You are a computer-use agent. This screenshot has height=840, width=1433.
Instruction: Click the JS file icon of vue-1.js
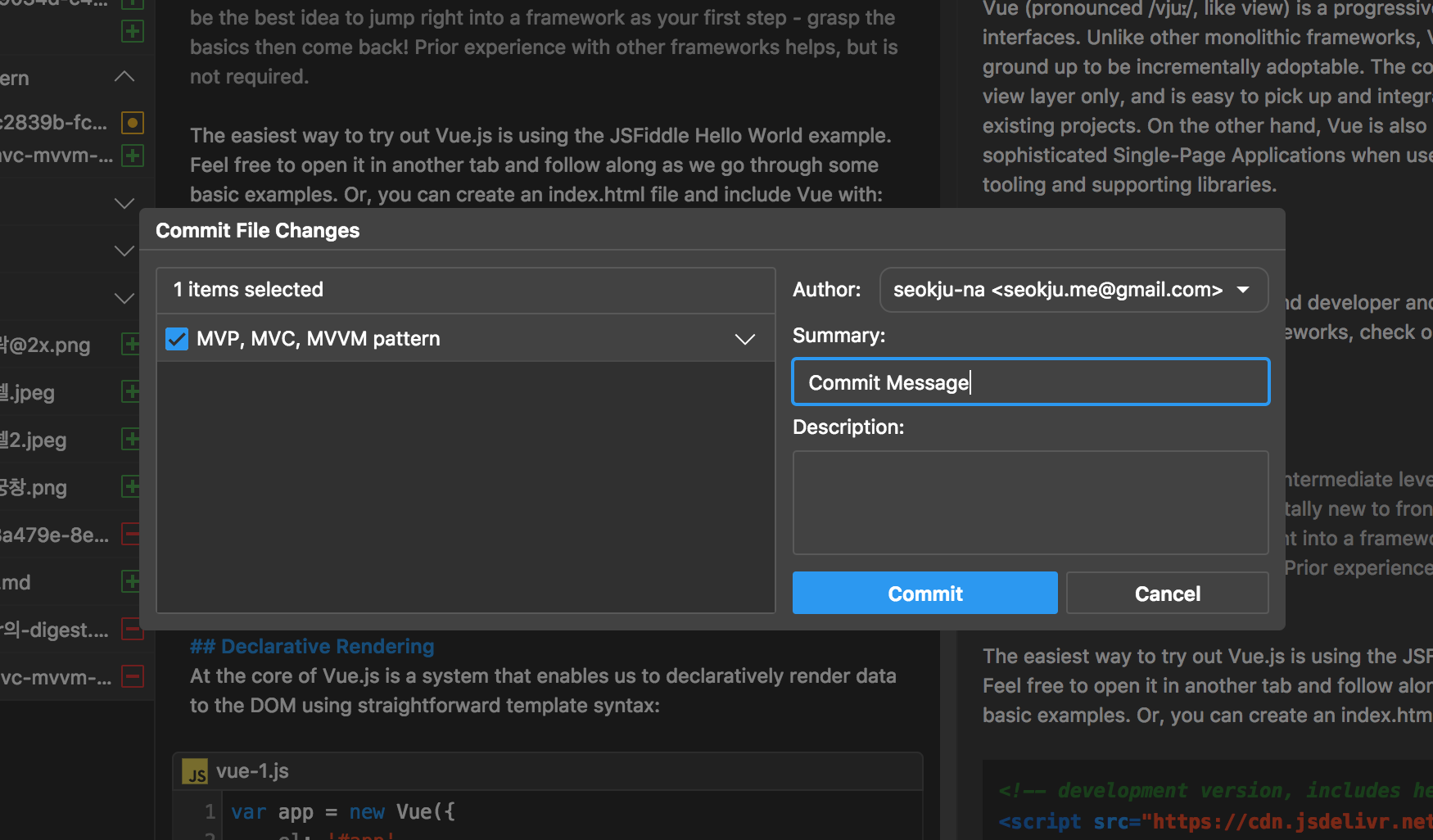[196, 772]
